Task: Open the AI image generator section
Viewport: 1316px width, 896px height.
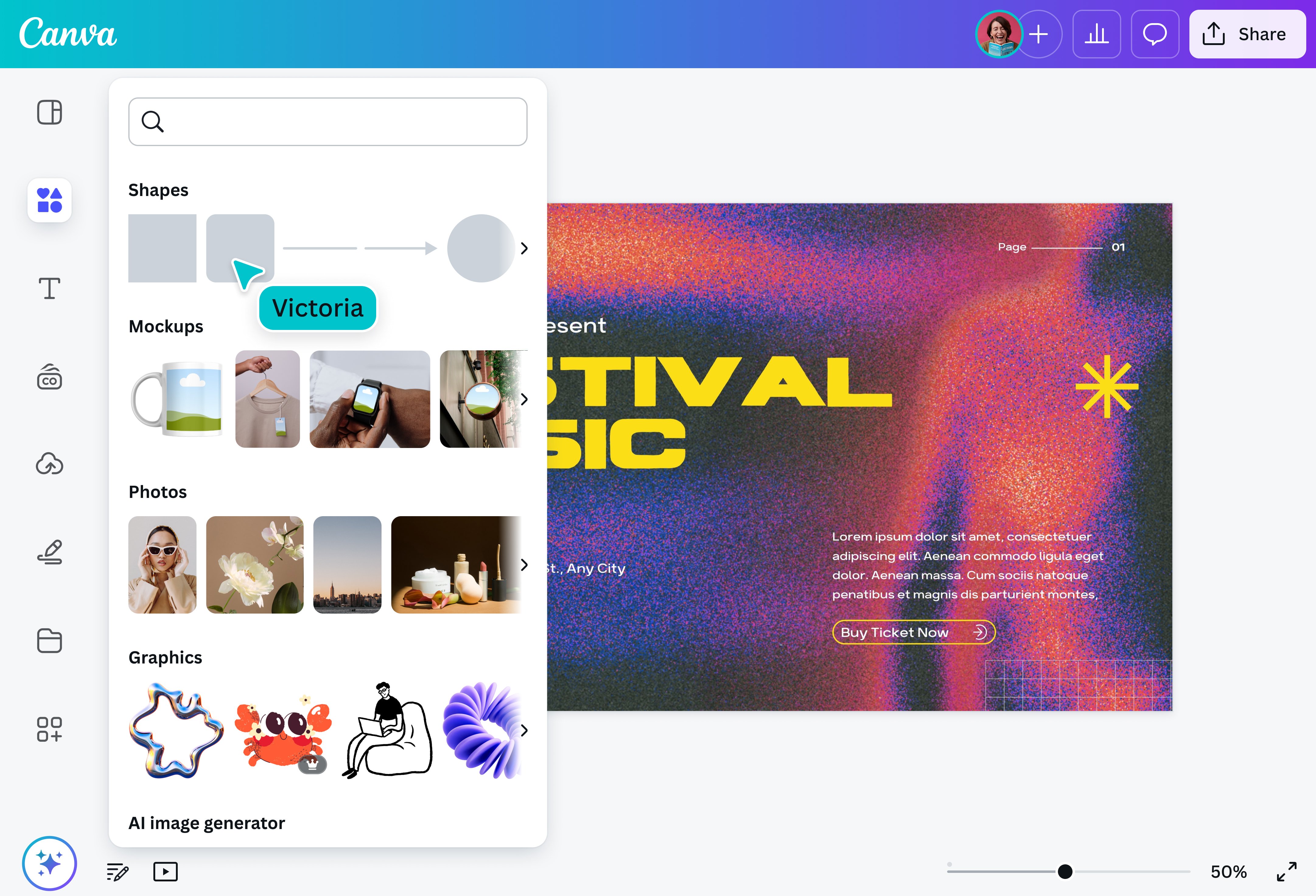Action: pos(207,823)
